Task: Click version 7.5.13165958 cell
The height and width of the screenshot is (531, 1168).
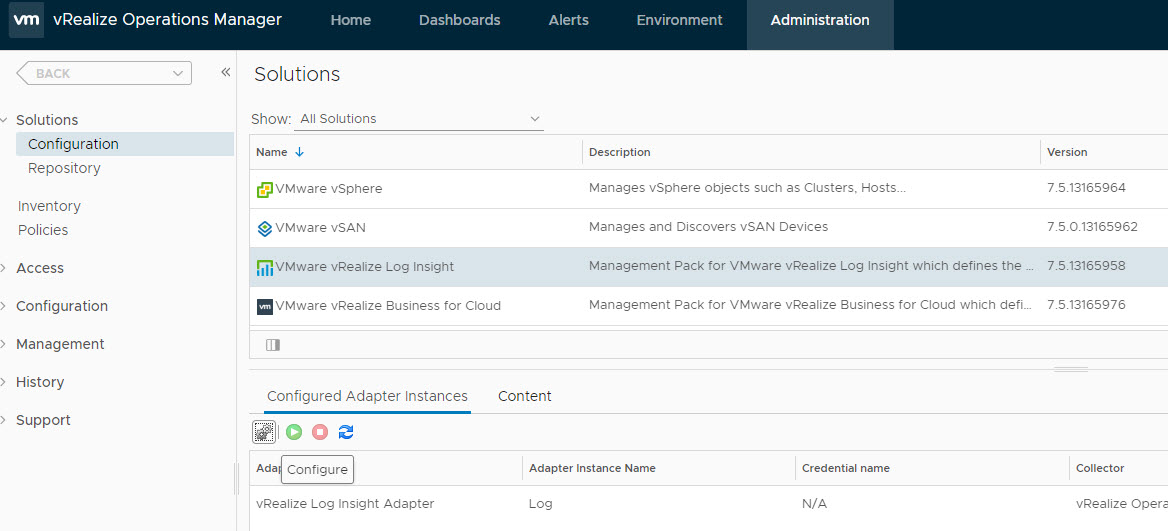Action: point(1086,266)
